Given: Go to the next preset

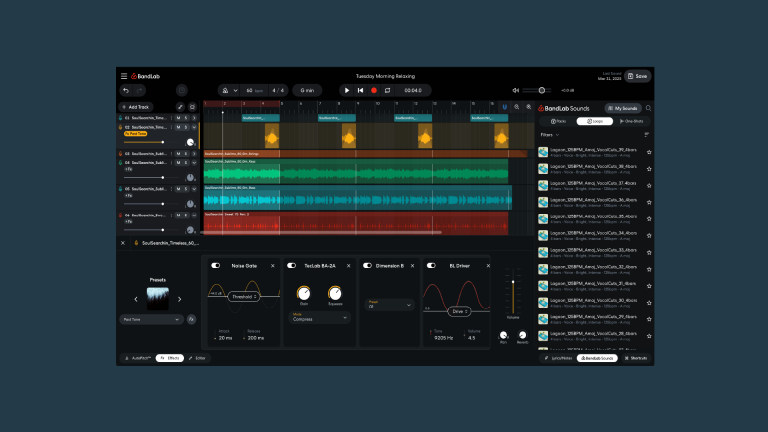Looking at the screenshot, I should point(179,299).
